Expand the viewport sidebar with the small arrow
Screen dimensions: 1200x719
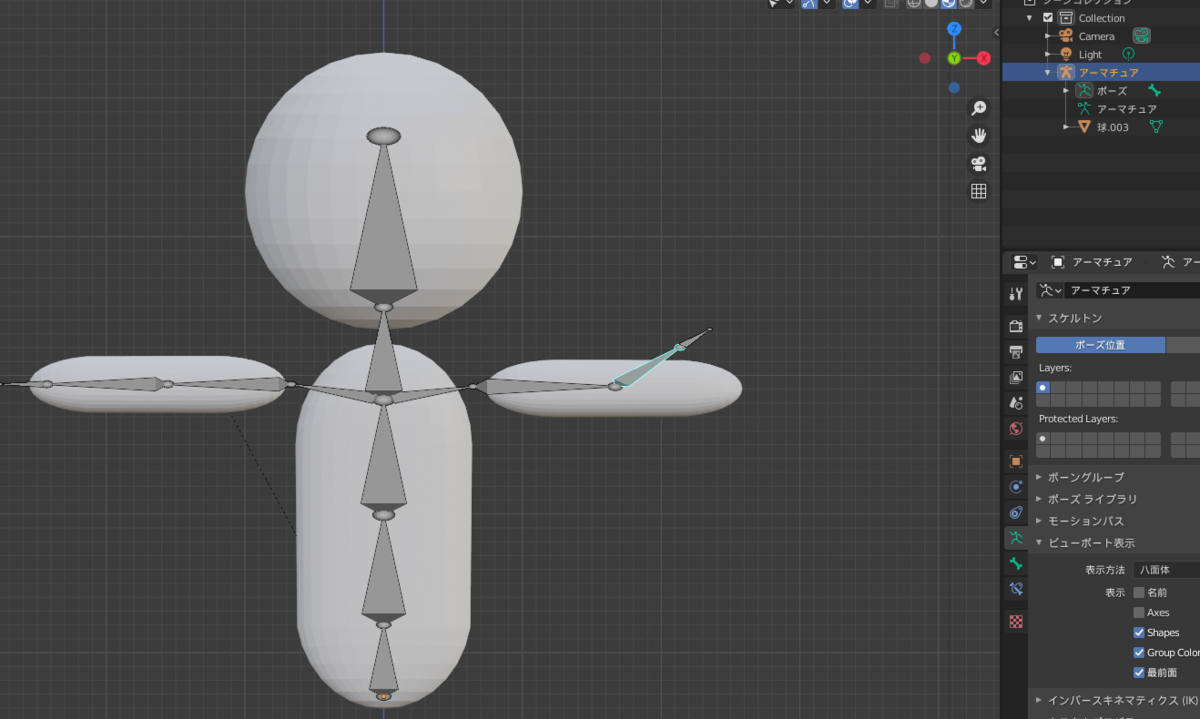tap(996, 33)
